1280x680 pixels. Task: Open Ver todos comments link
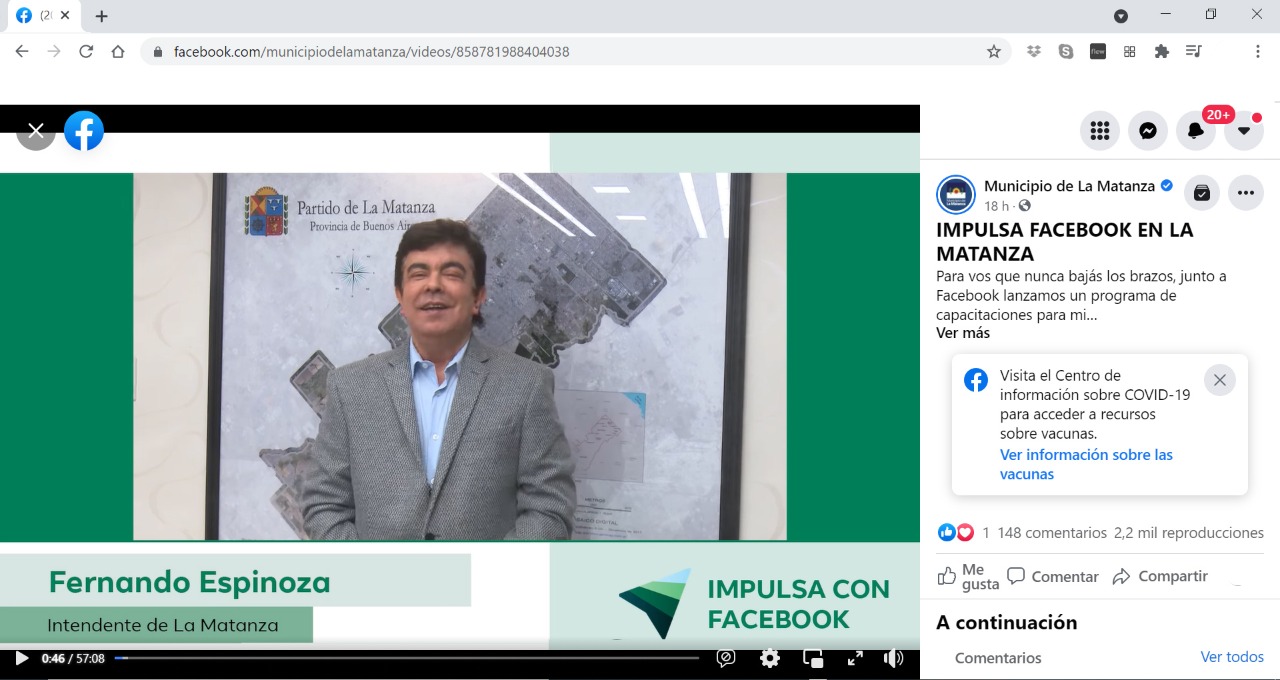point(1232,657)
